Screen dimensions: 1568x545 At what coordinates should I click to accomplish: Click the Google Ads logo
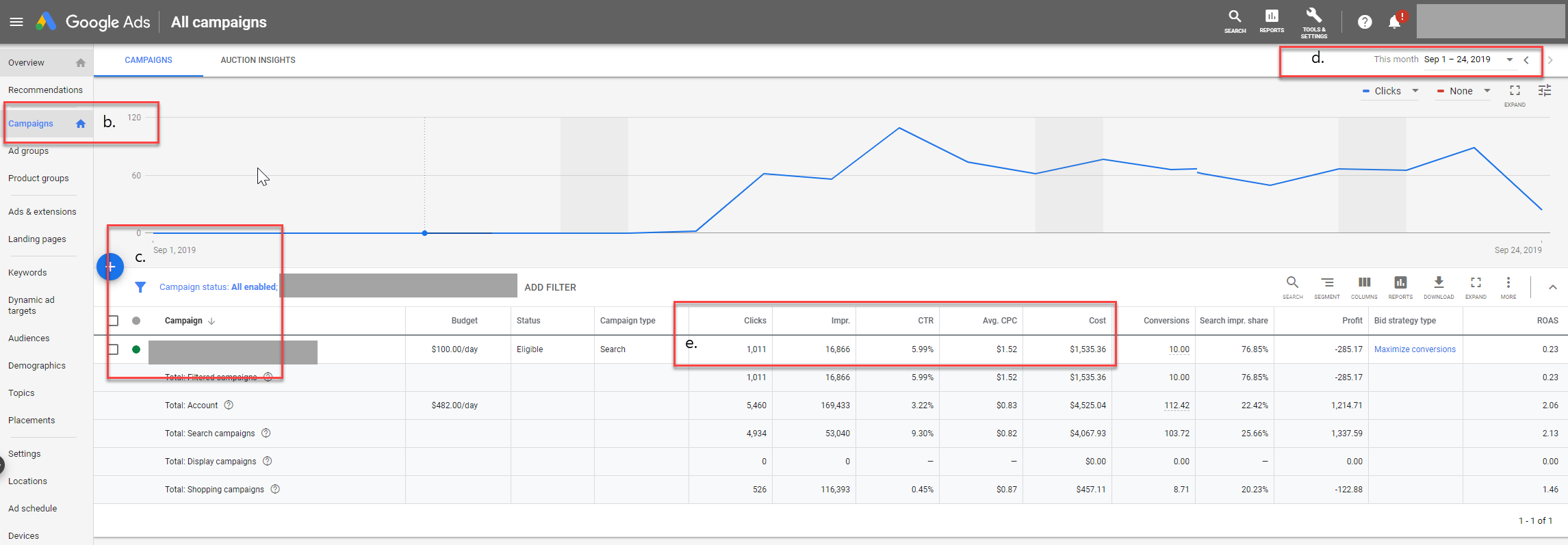93,22
